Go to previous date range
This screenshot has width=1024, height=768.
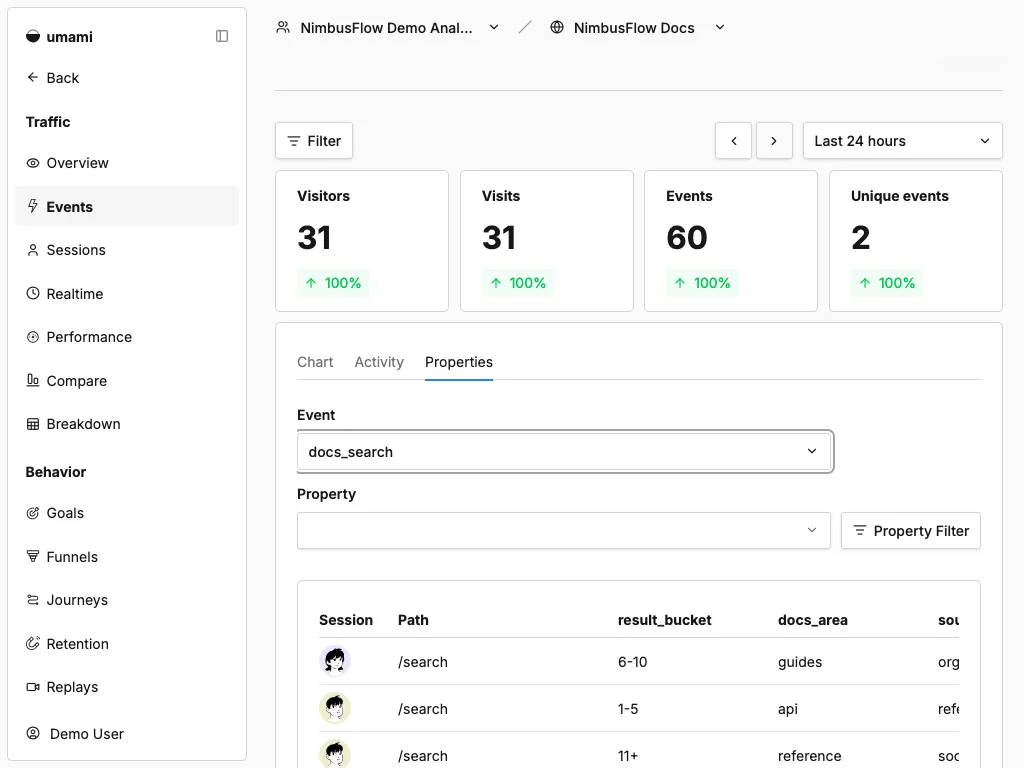pos(733,140)
